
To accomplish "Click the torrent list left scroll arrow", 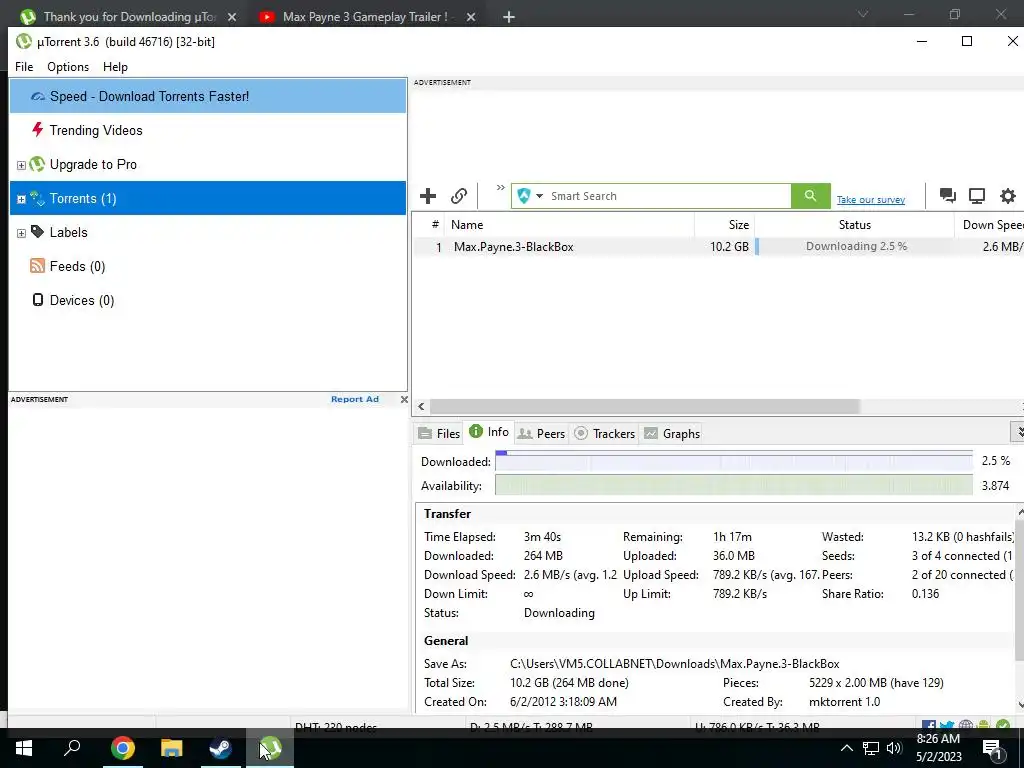I will tap(421, 406).
